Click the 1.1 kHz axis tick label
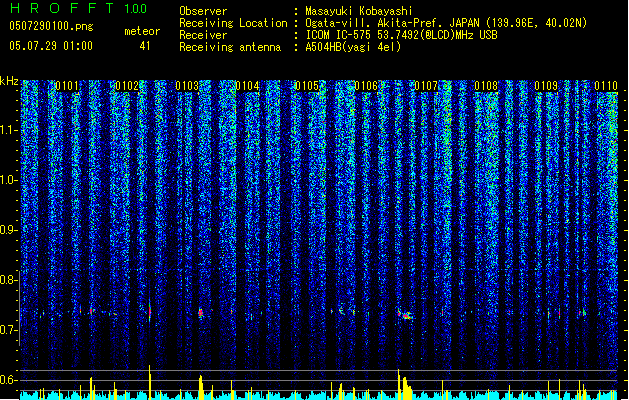This screenshot has width=629, height=400. point(8,130)
